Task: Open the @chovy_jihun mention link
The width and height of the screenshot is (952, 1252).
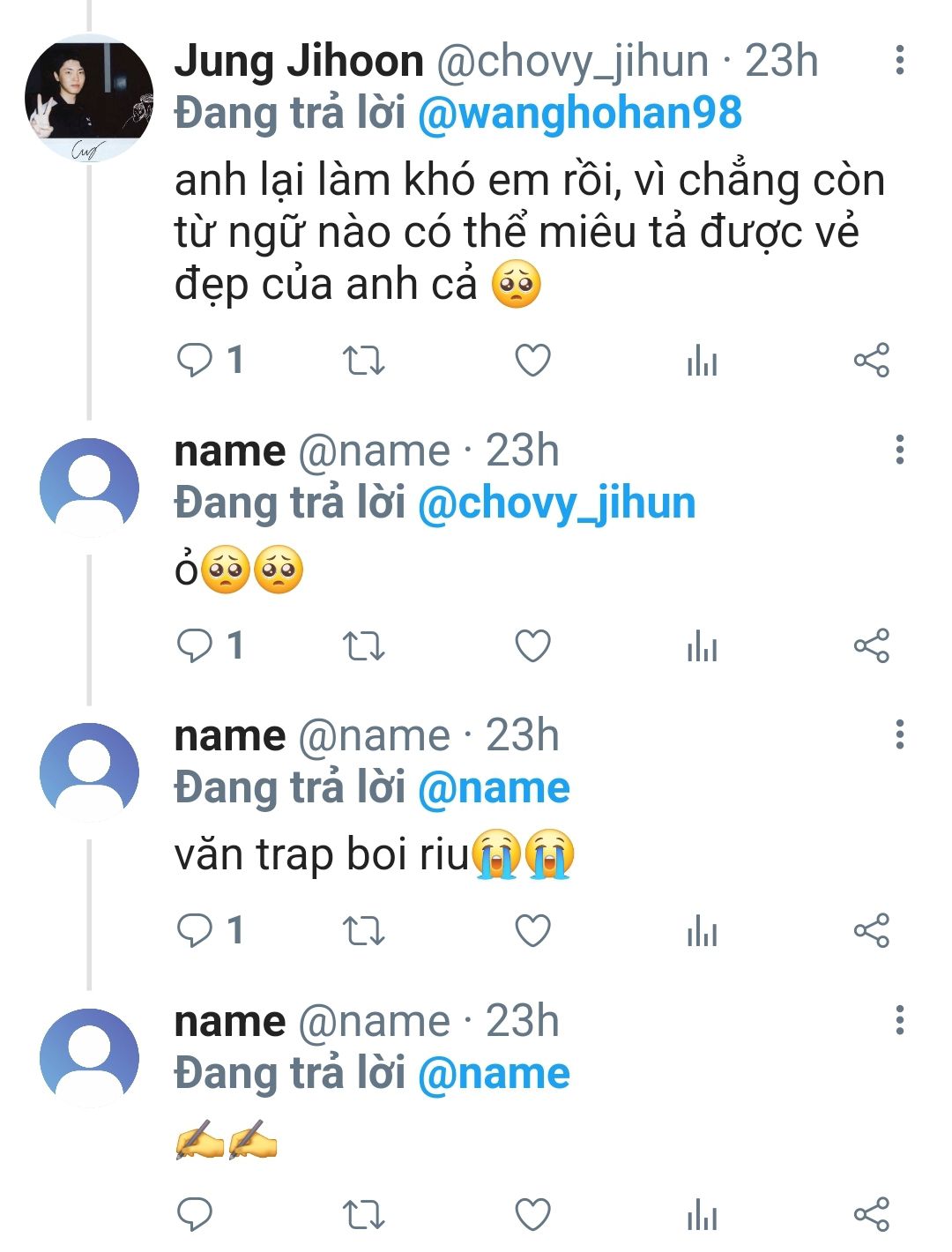Action: coord(556,503)
